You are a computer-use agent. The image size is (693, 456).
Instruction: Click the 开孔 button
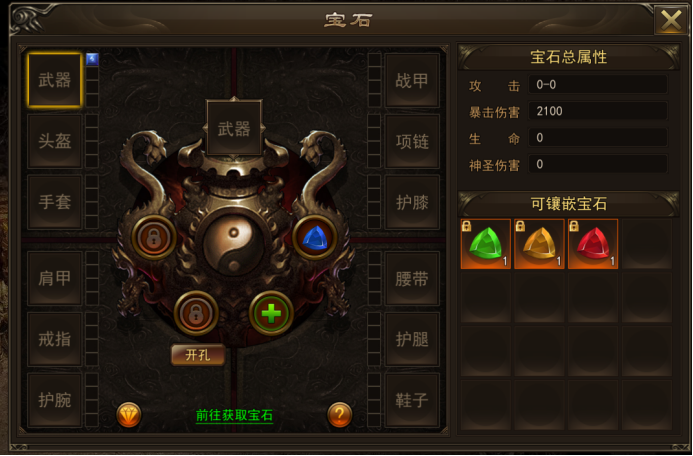198,355
